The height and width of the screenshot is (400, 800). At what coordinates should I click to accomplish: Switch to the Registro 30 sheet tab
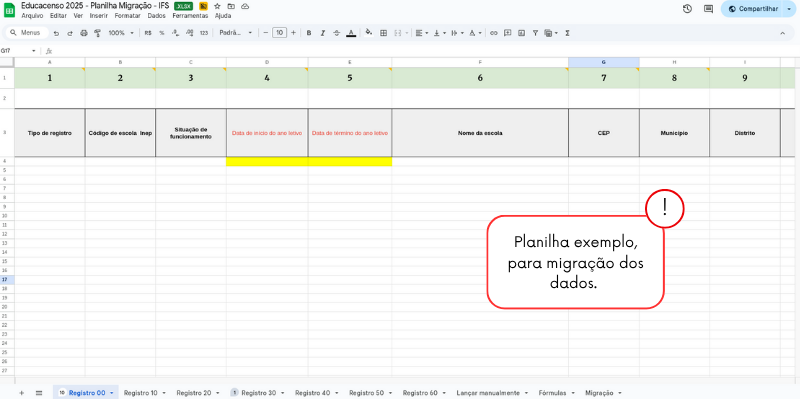pos(258,393)
